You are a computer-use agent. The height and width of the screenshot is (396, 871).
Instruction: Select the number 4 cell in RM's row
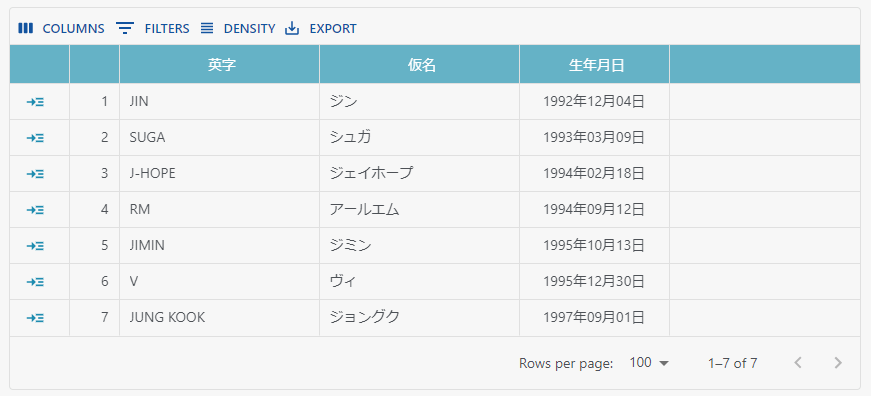pos(94,210)
